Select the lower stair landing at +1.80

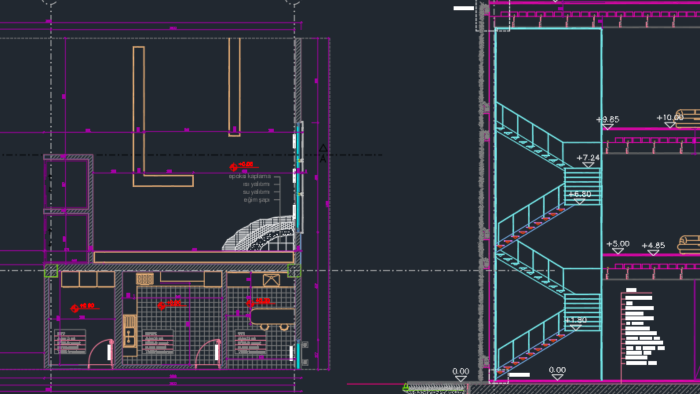point(583,312)
